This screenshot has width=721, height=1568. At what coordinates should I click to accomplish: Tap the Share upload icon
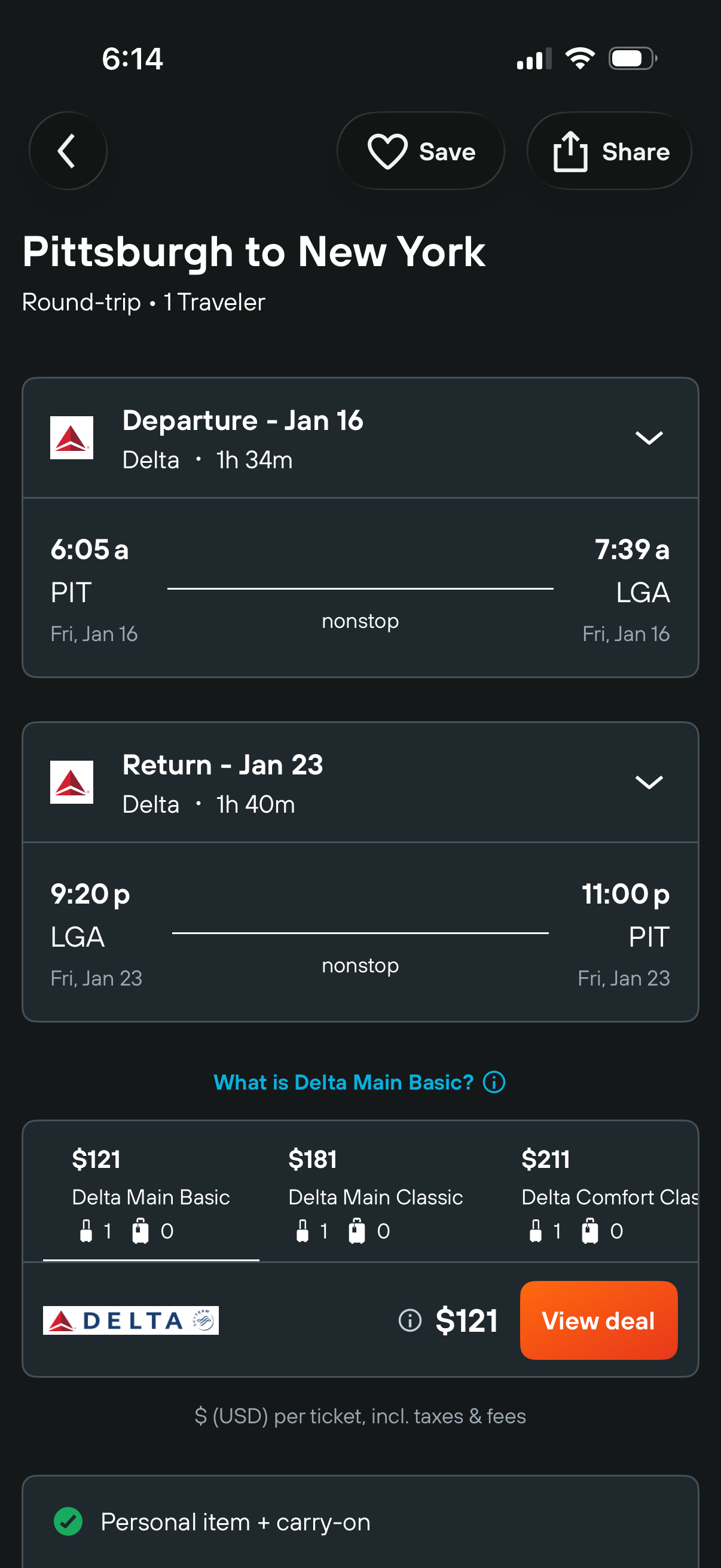pyautogui.click(x=570, y=151)
